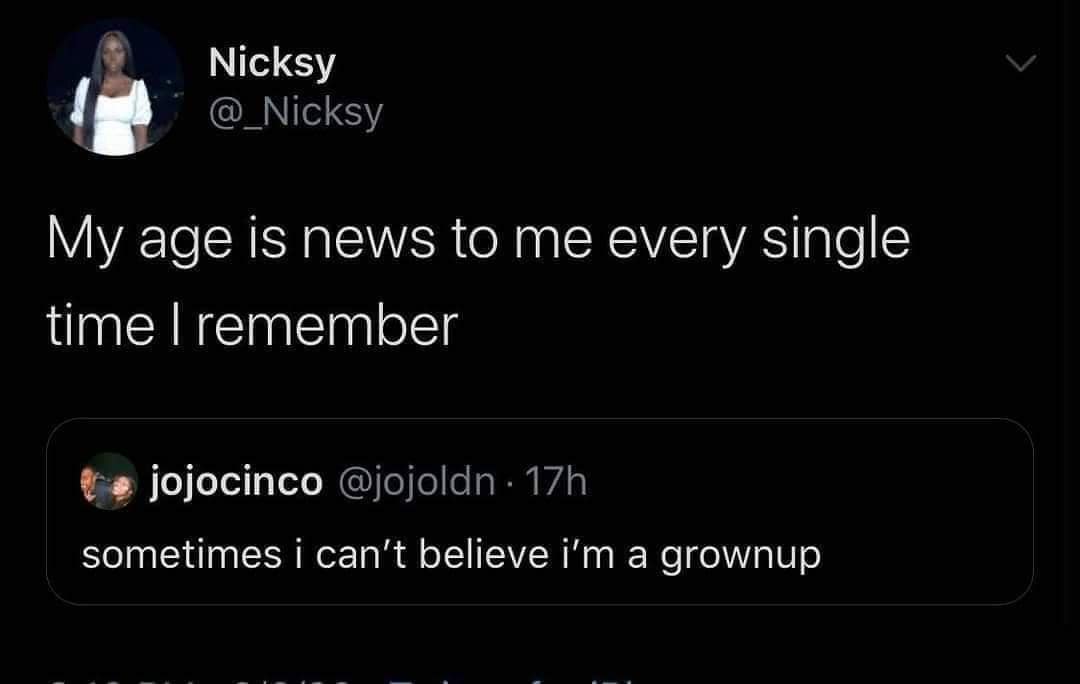Click the quoted text about being a grownup
Image resolution: width=1080 pixels, height=684 pixels.
click(x=451, y=553)
